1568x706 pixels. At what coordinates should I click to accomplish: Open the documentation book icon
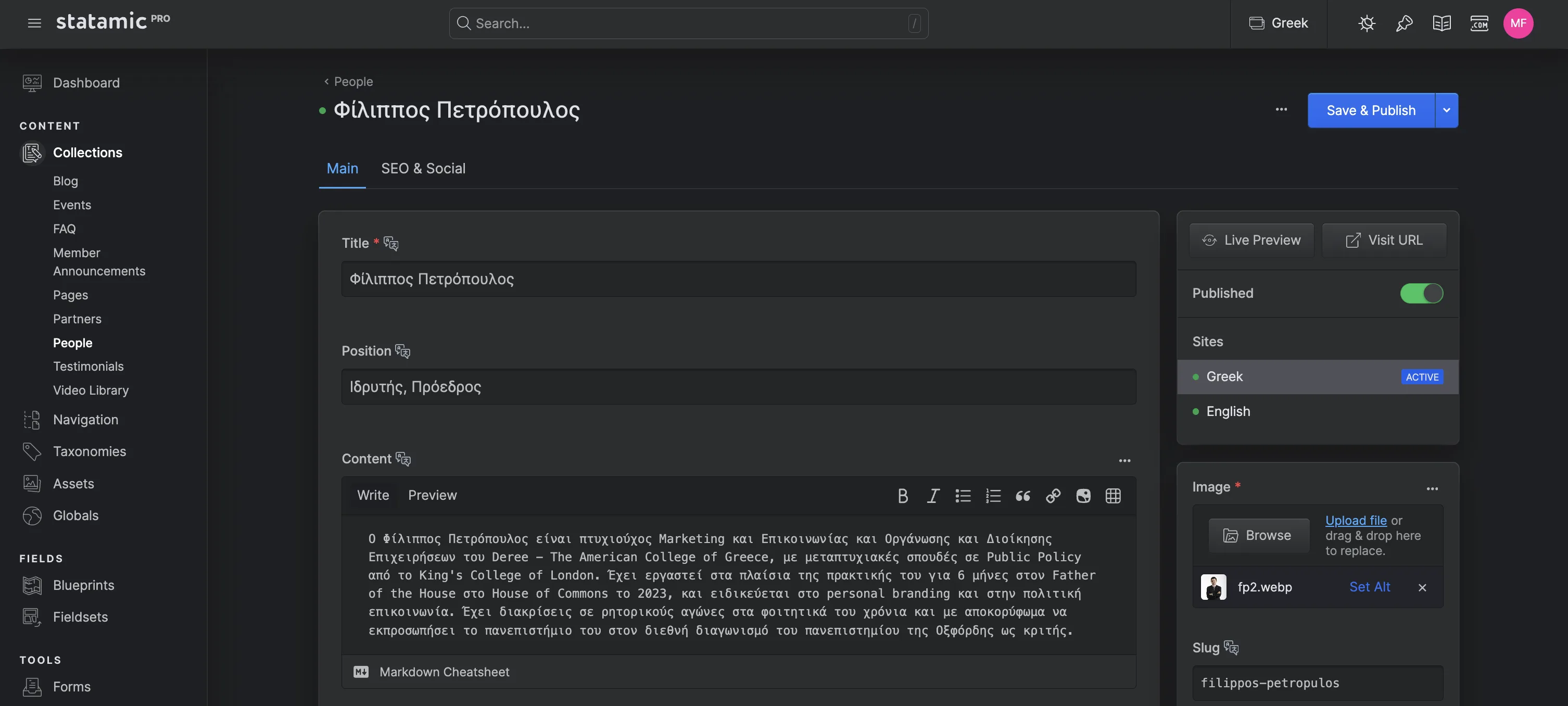(1442, 23)
